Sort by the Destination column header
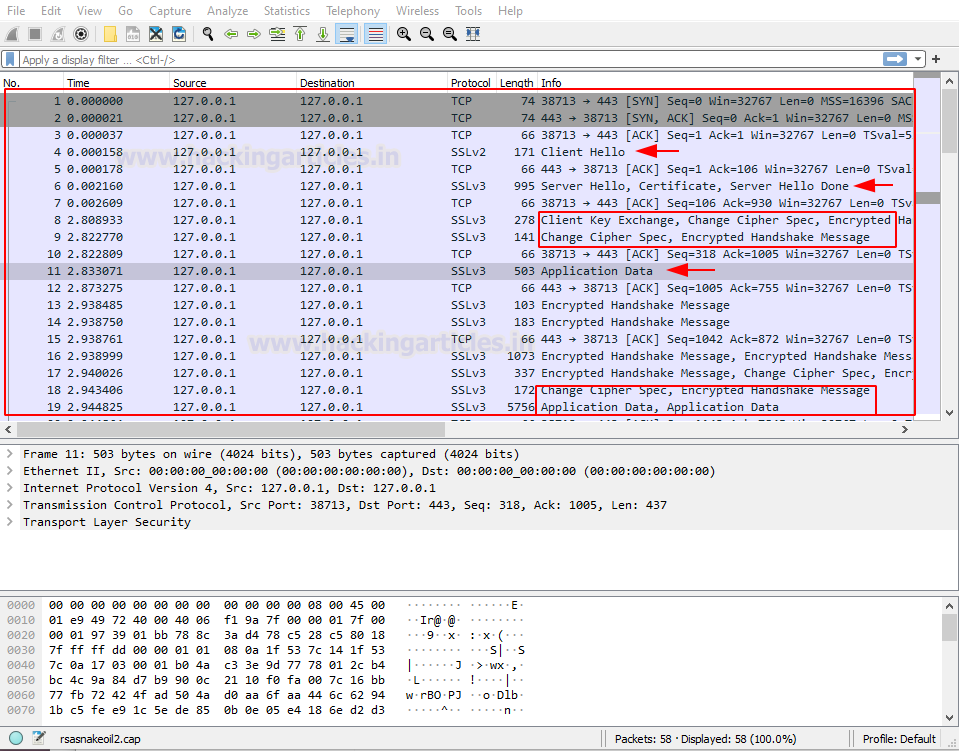This screenshot has height=751, width=959. pyautogui.click(x=372, y=83)
